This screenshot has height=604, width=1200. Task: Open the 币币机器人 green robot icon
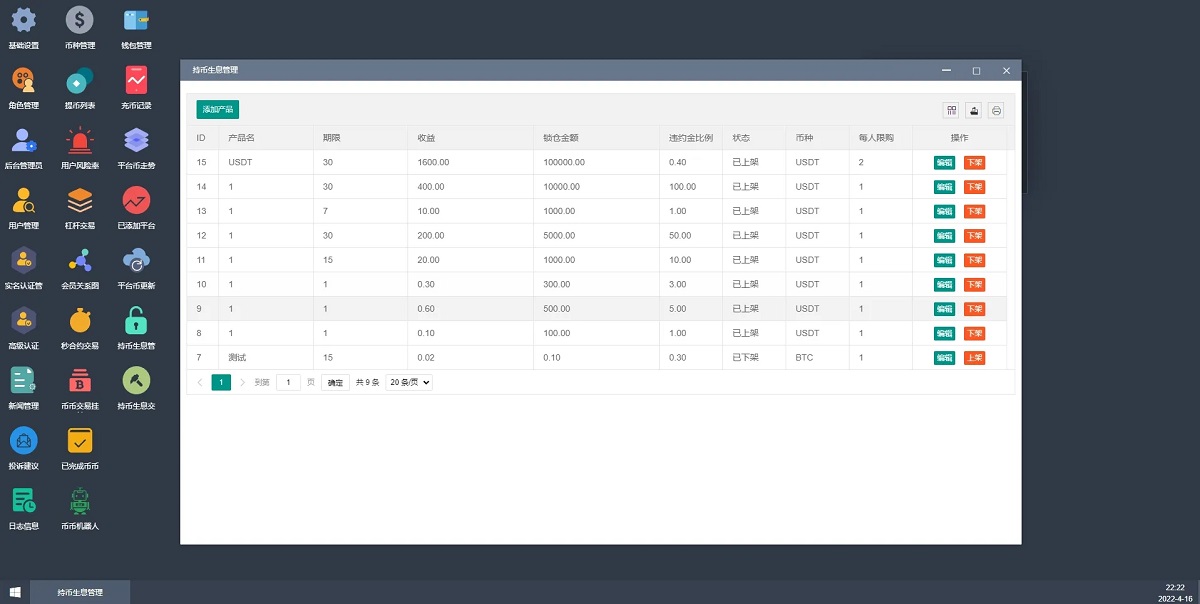[x=79, y=501]
